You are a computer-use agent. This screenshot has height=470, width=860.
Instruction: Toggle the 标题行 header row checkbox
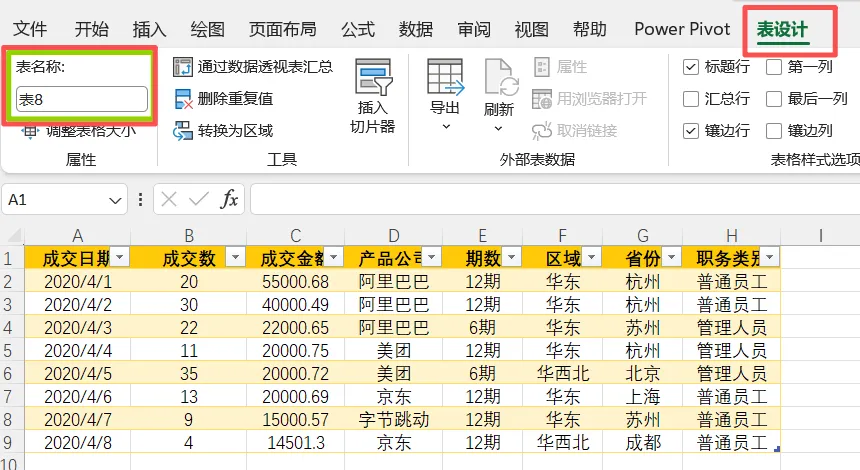691,67
